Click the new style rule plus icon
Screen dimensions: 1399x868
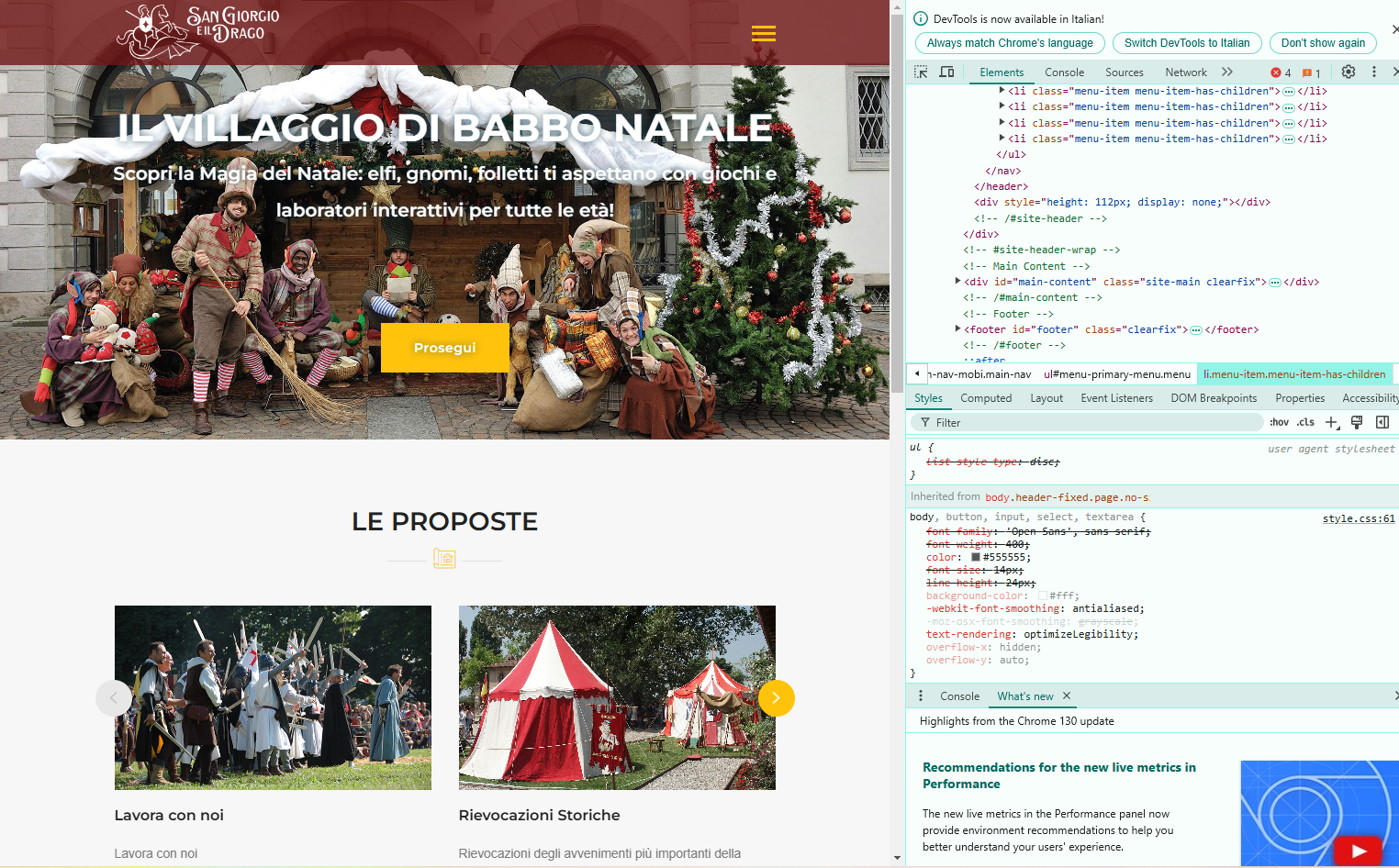[1332, 422]
